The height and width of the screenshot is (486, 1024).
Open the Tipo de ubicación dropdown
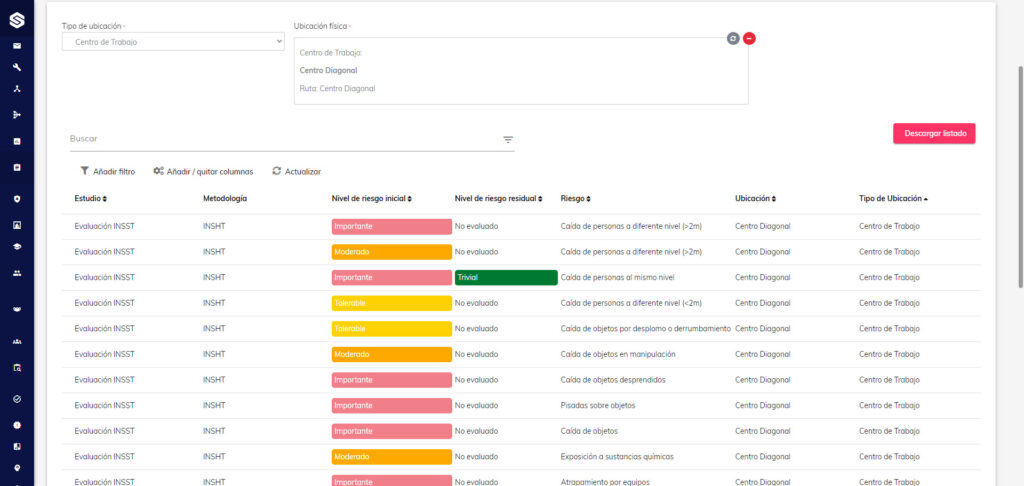[173, 42]
